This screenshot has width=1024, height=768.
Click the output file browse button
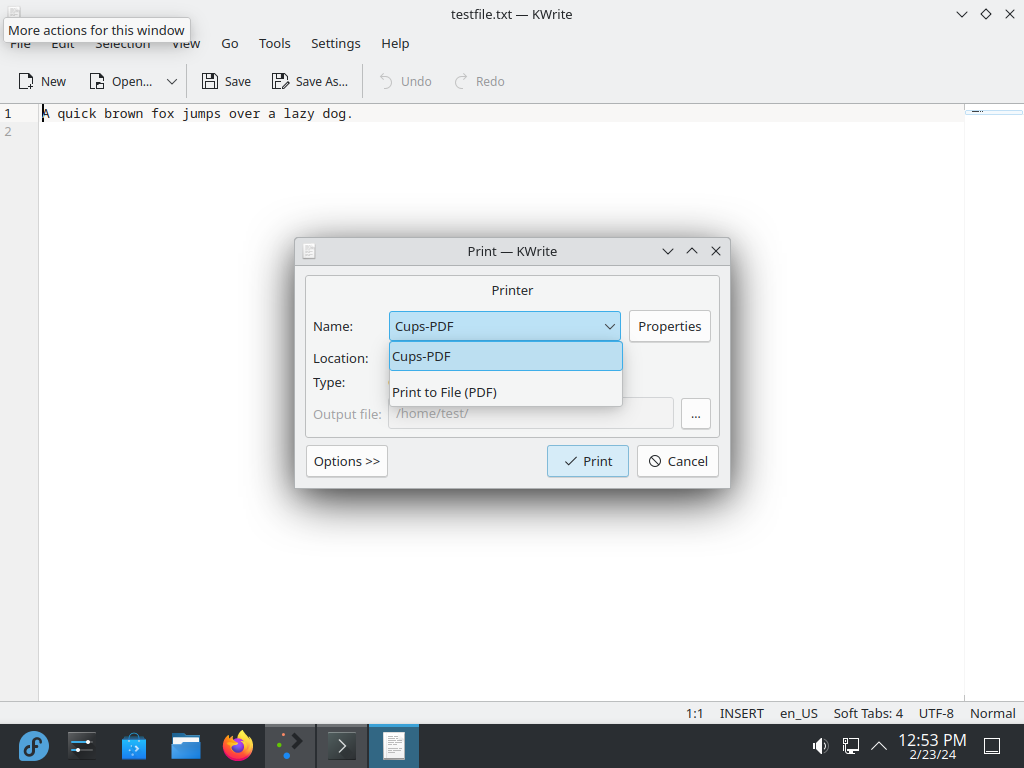pyautogui.click(x=696, y=414)
